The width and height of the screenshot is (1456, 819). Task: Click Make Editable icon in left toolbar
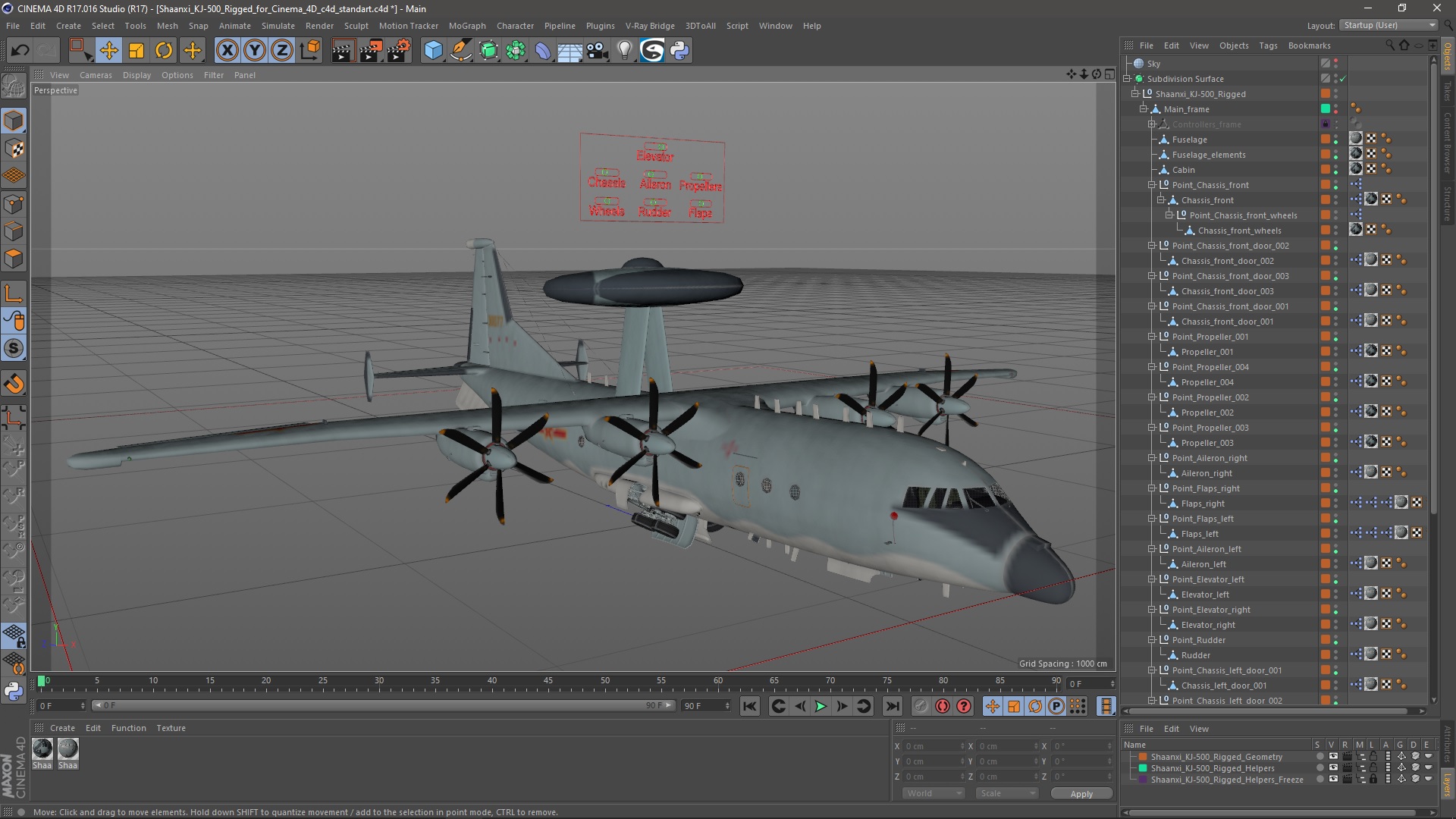click(14, 86)
